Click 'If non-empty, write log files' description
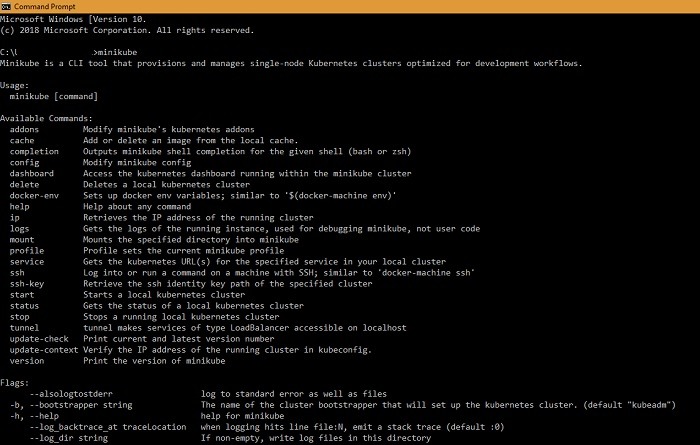700x445 pixels. click(316, 438)
